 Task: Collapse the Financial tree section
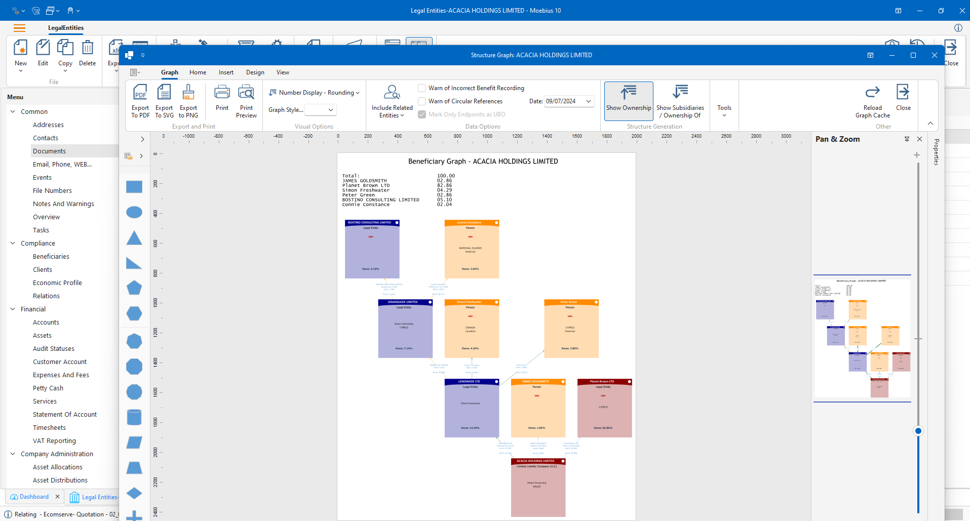pyautogui.click(x=12, y=309)
